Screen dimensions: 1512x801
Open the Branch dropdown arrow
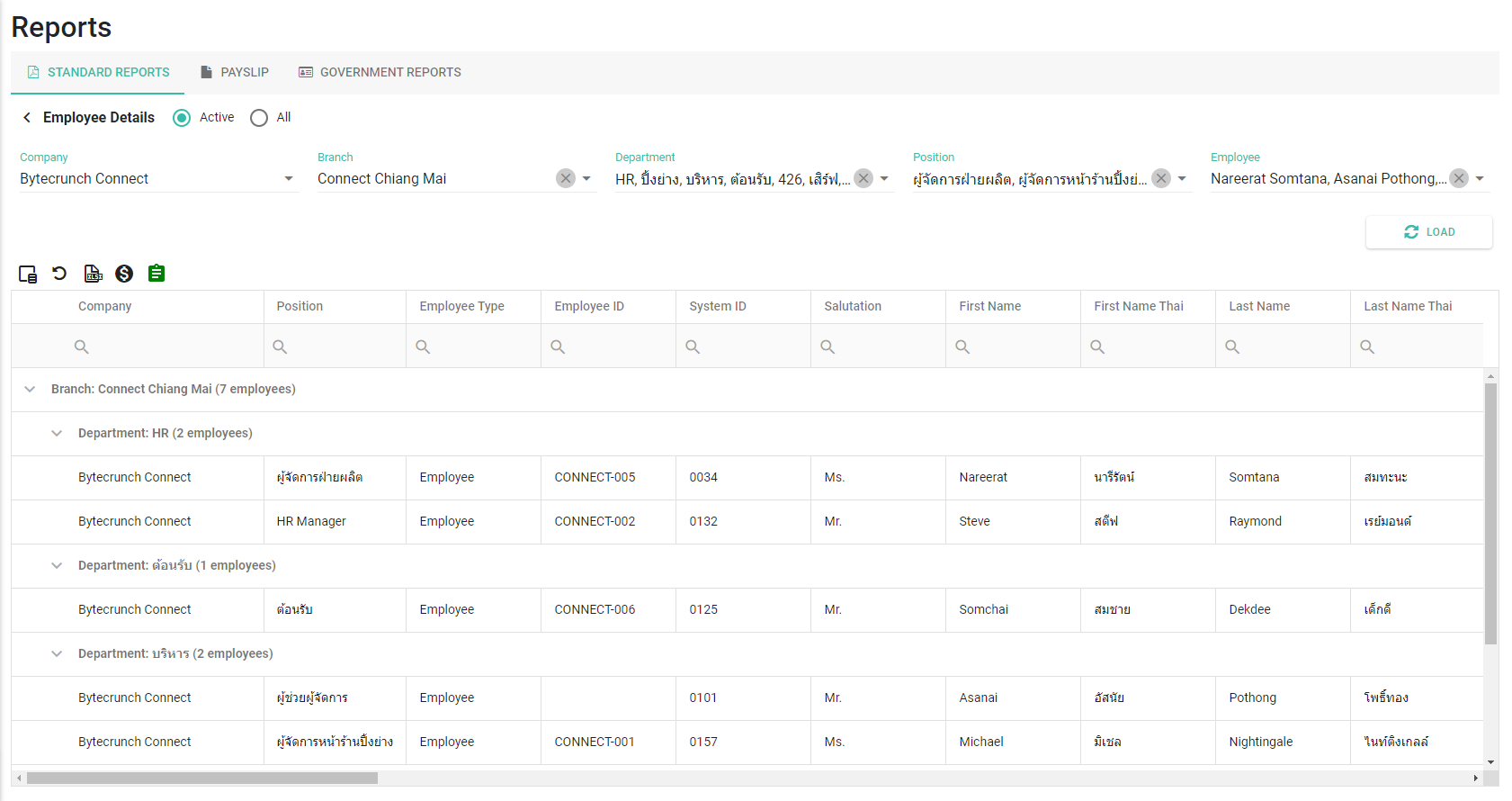586,178
